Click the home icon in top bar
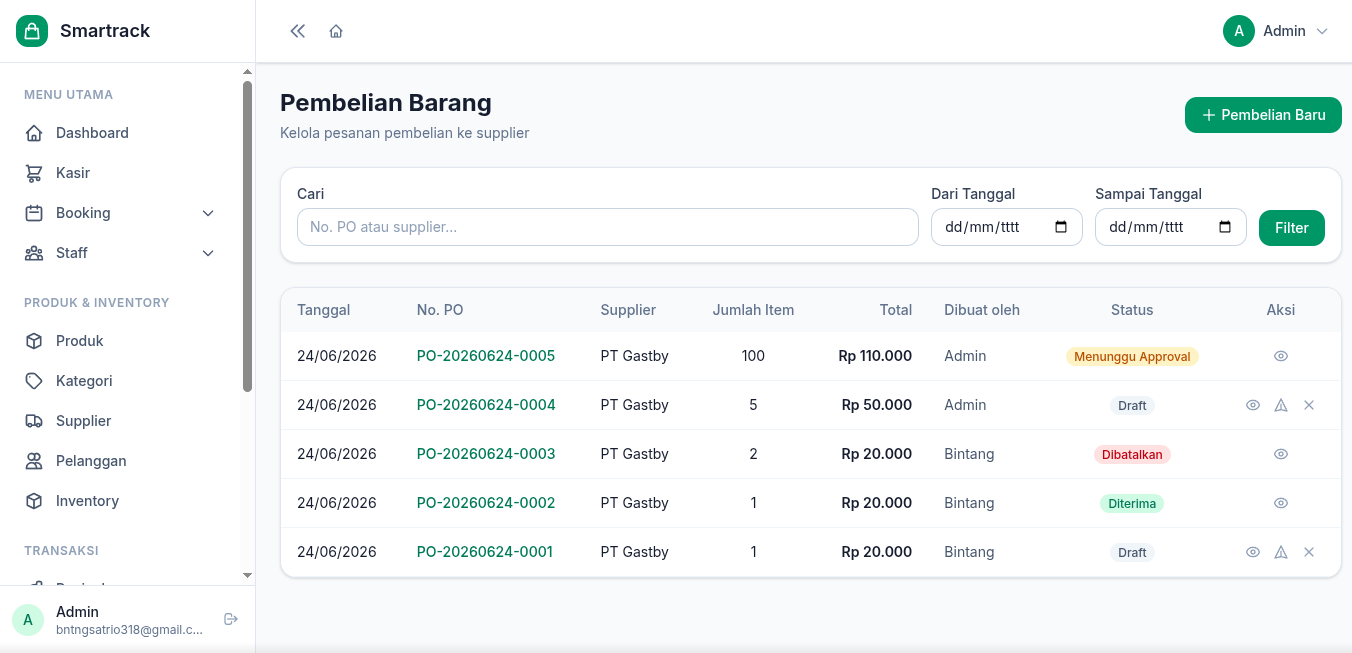The image size is (1352, 653). 336,31
